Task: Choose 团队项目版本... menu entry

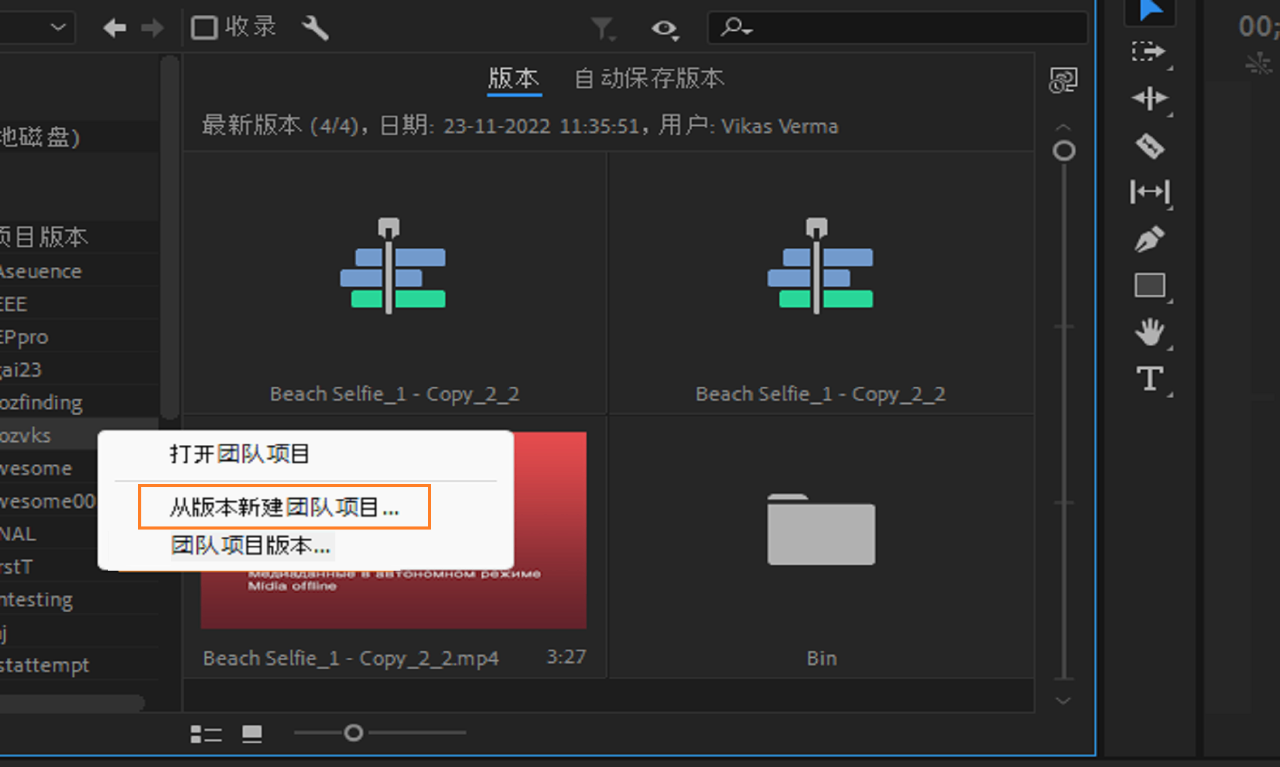Action: coord(250,546)
